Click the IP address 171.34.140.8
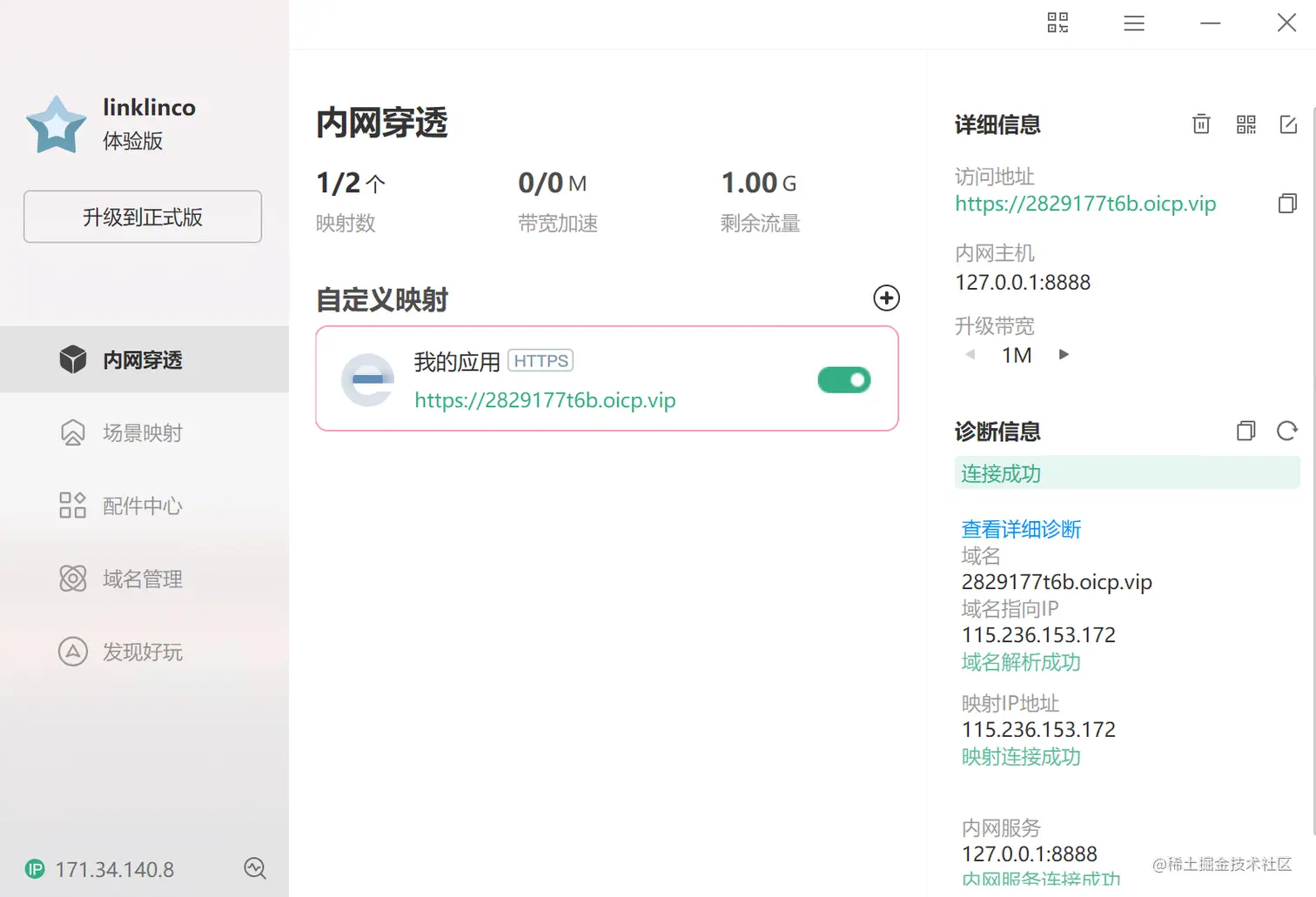The width and height of the screenshot is (1316, 897). coord(115,869)
